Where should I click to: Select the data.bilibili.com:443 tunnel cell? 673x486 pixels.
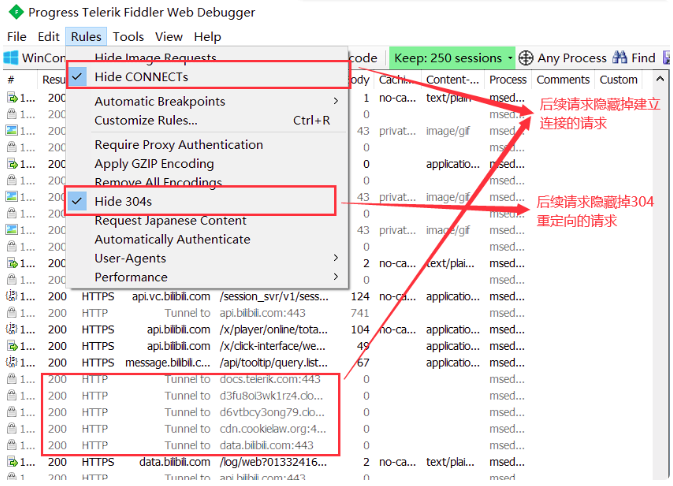pyautogui.click(x=267, y=445)
